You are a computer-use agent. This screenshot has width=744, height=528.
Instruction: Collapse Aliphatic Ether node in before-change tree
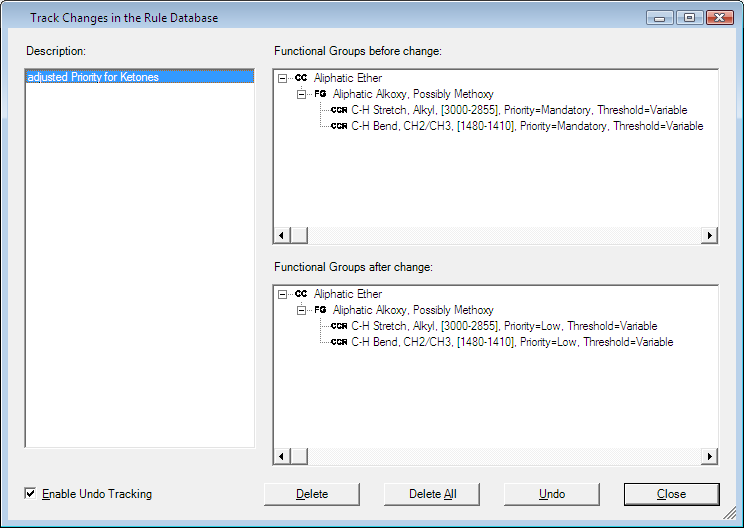coord(284,78)
